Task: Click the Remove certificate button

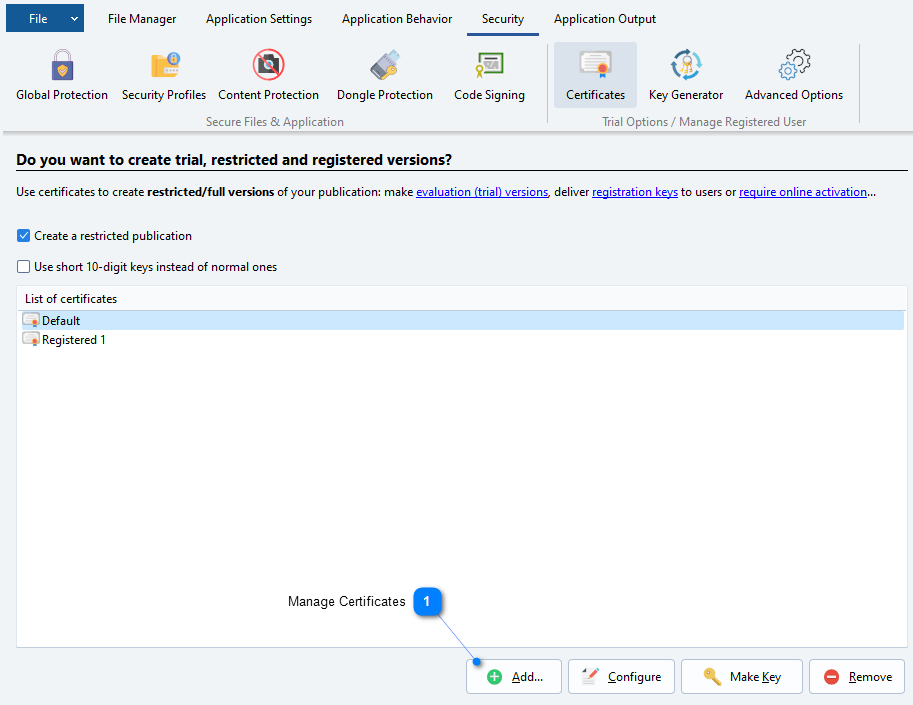Action: pyautogui.click(x=857, y=677)
